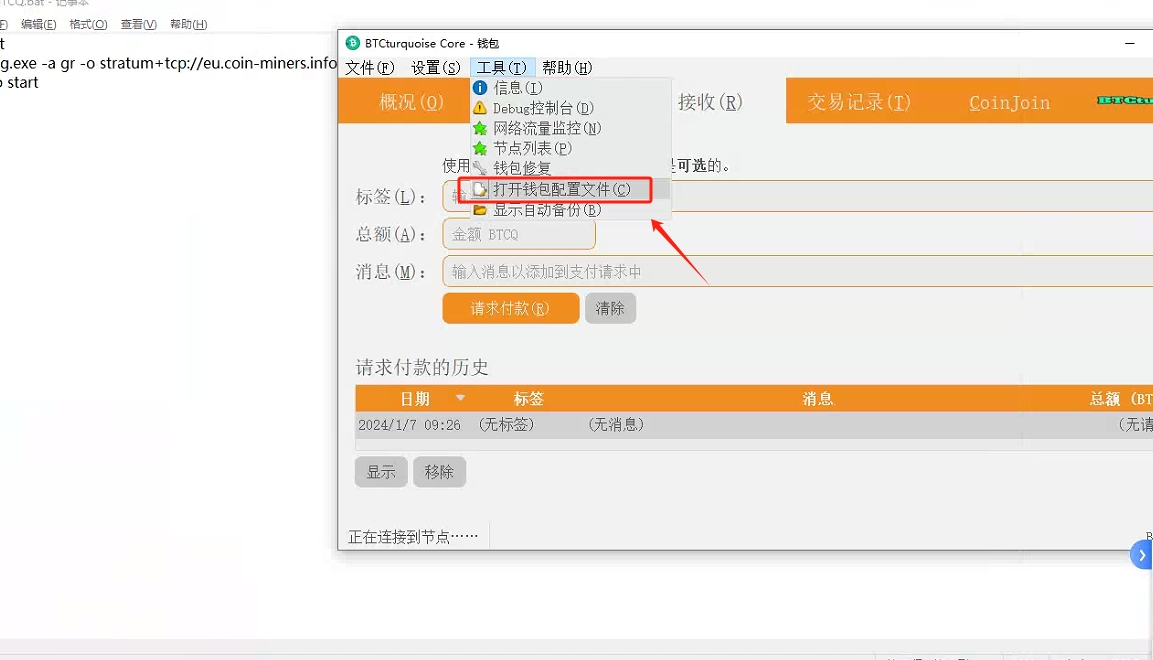The image size is (1153, 660).
Task: Click the folder icon beside 显示自动备份
Action: click(x=480, y=210)
